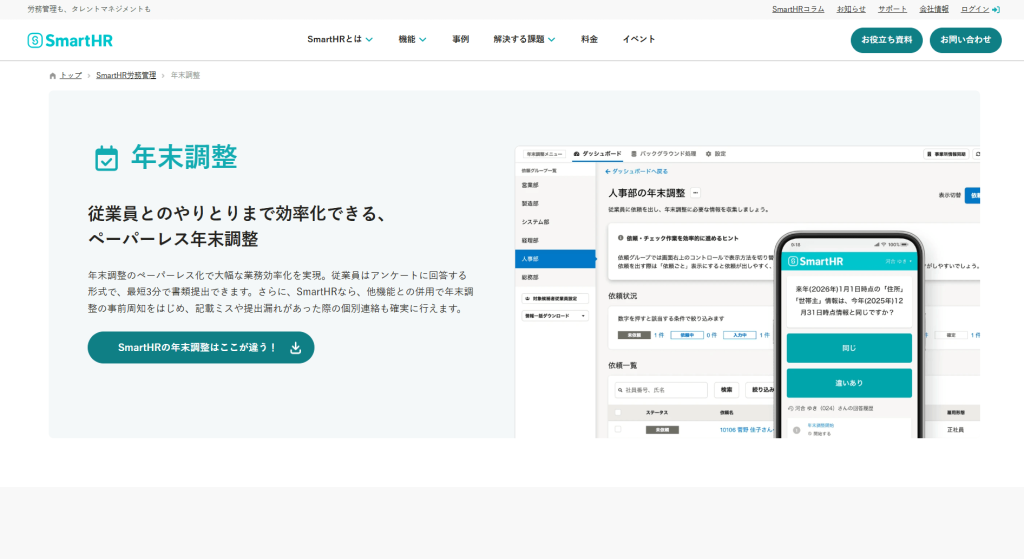Click the SmartHRの年末調整はここが違う！ button
Viewport: 1024px width, 559px height.
[201, 348]
